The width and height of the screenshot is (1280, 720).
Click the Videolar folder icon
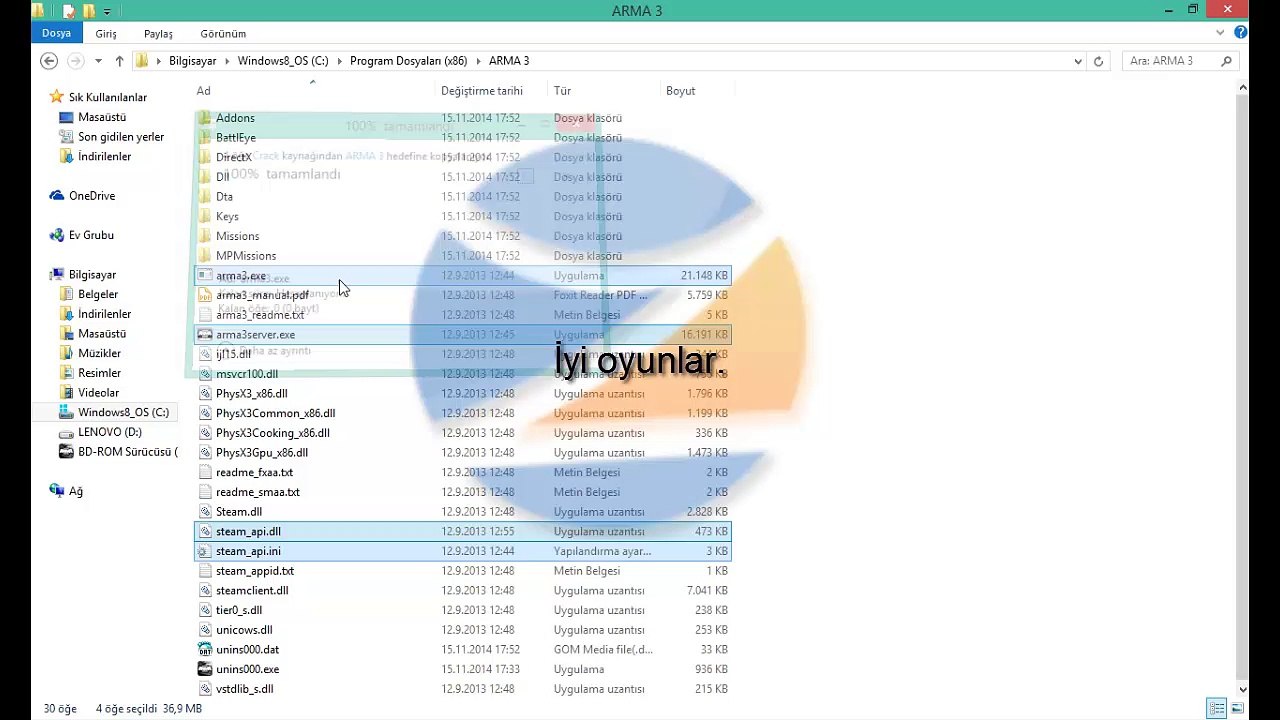click(x=66, y=393)
